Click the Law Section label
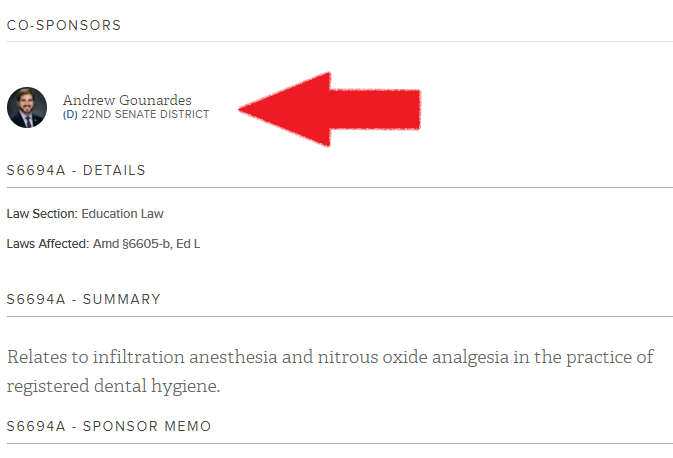Image resolution: width=673 pixels, height=458 pixels. pyautogui.click(x=42, y=214)
